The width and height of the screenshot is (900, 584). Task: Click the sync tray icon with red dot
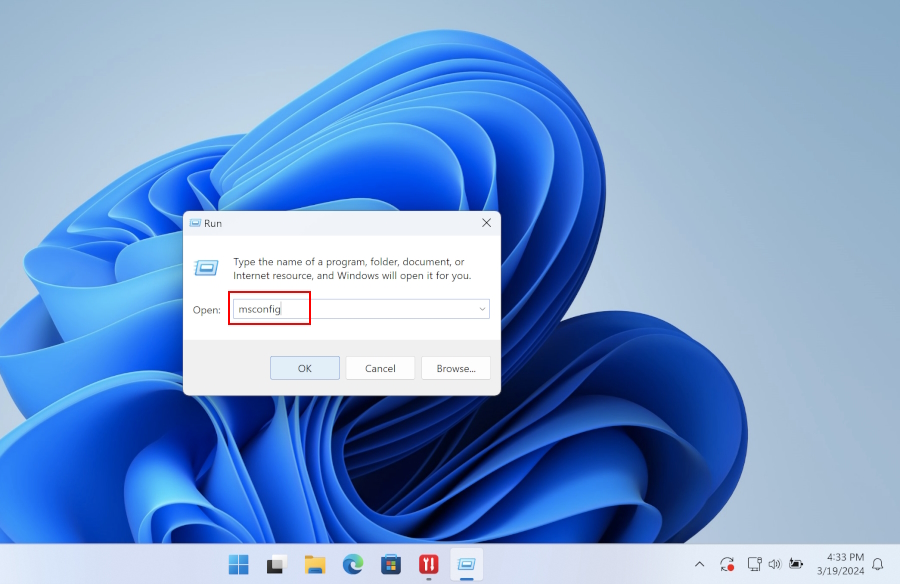point(727,564)
